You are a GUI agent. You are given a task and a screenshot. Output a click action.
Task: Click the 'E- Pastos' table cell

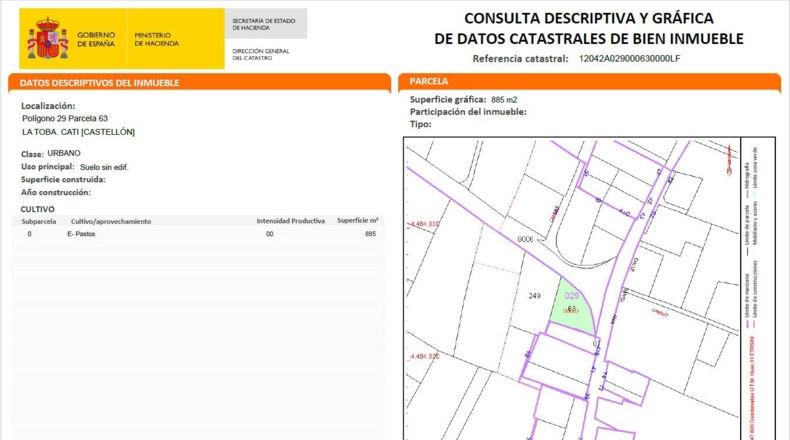click(x=81, y=234)
